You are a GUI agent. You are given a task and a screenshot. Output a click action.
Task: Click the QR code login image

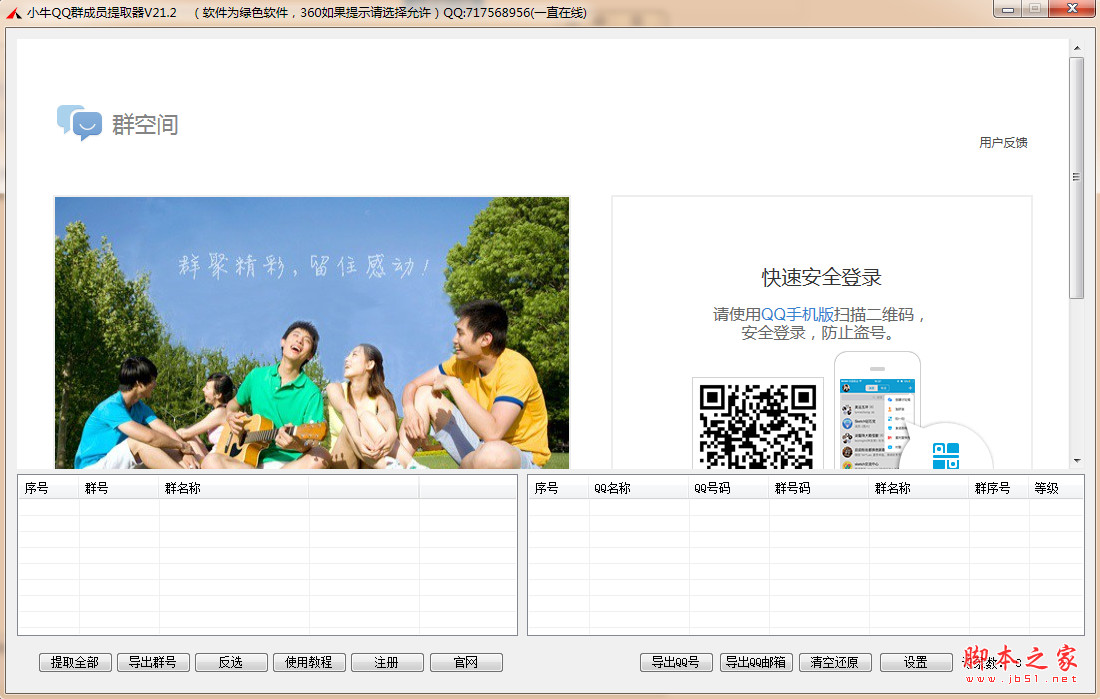pos(757,424)
